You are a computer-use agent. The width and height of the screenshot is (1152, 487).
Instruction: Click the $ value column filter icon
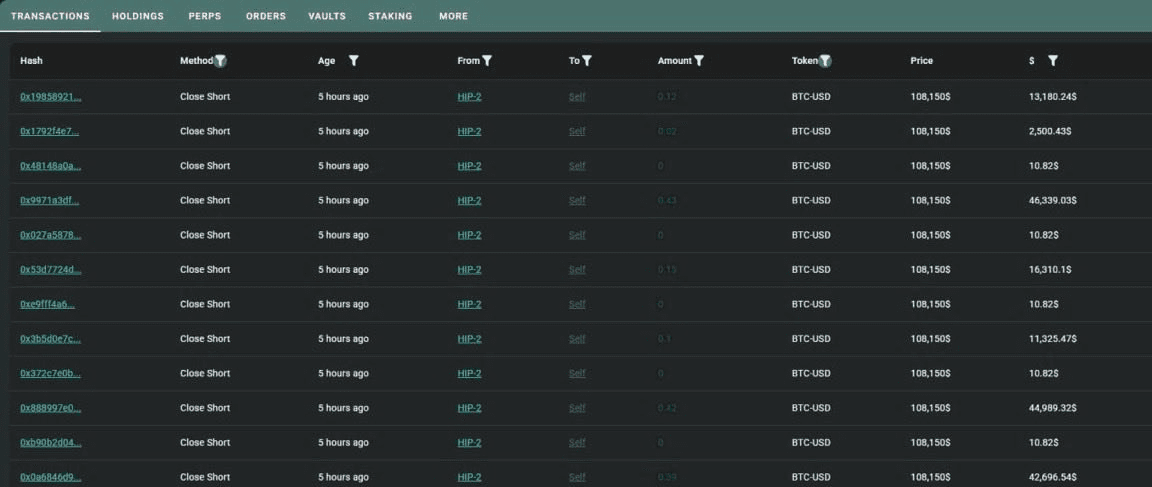point(1052,61)
